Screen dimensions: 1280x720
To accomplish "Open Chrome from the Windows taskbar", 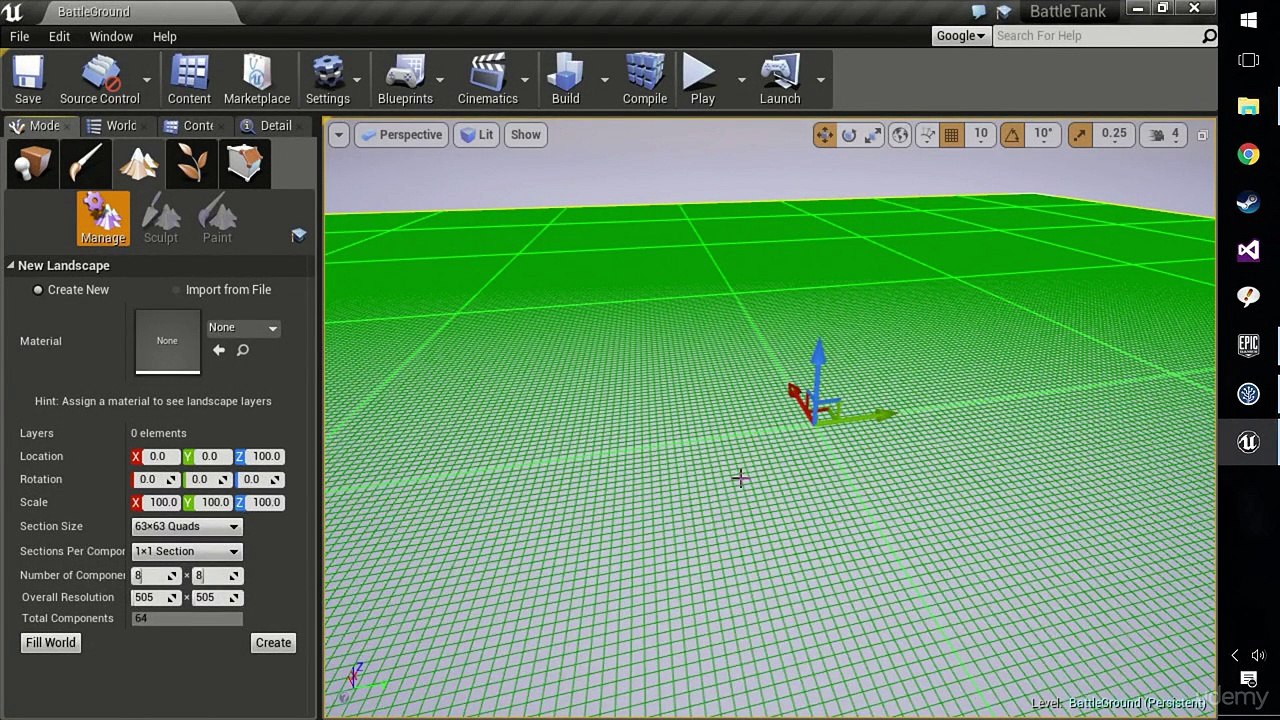I will point(1248,154).
